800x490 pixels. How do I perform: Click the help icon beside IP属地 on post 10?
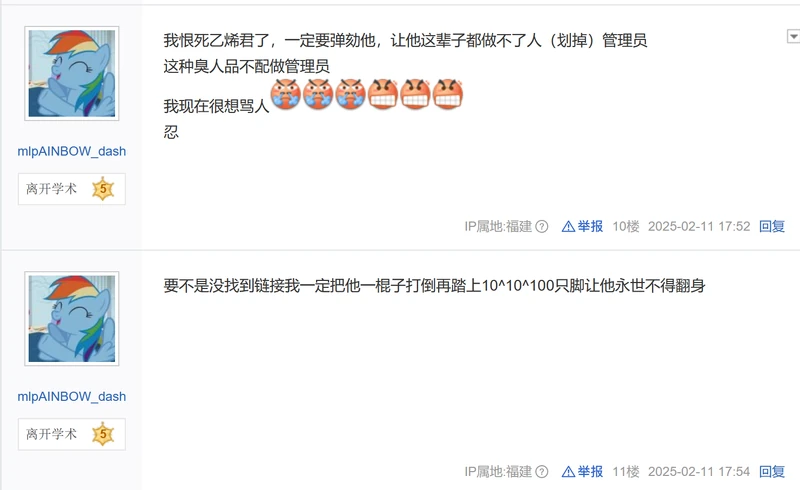click(542, 226)
